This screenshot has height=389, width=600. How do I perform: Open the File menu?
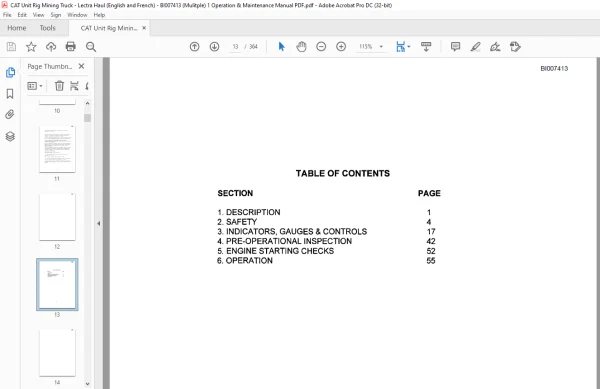7,15
